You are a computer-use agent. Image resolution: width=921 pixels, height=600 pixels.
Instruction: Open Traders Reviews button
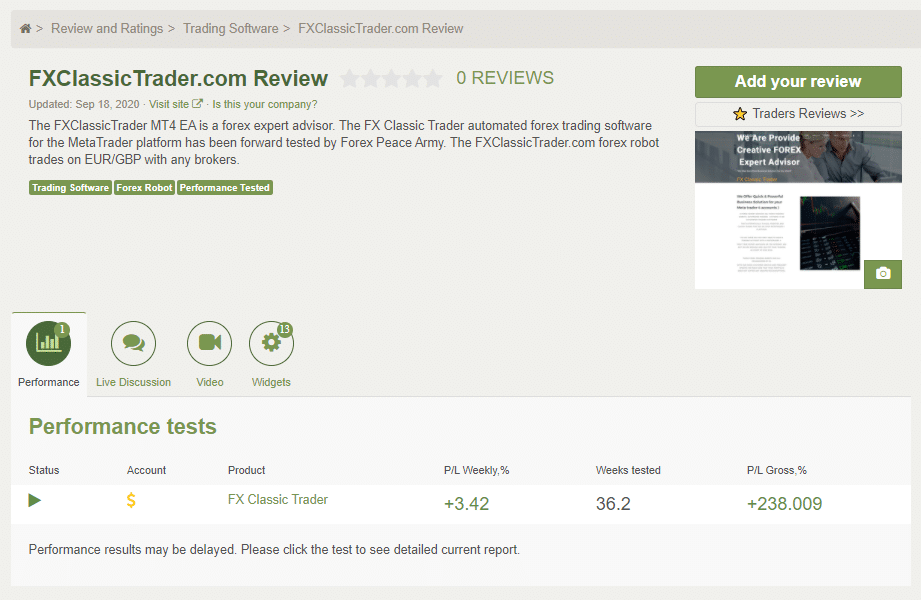(798, 114)
